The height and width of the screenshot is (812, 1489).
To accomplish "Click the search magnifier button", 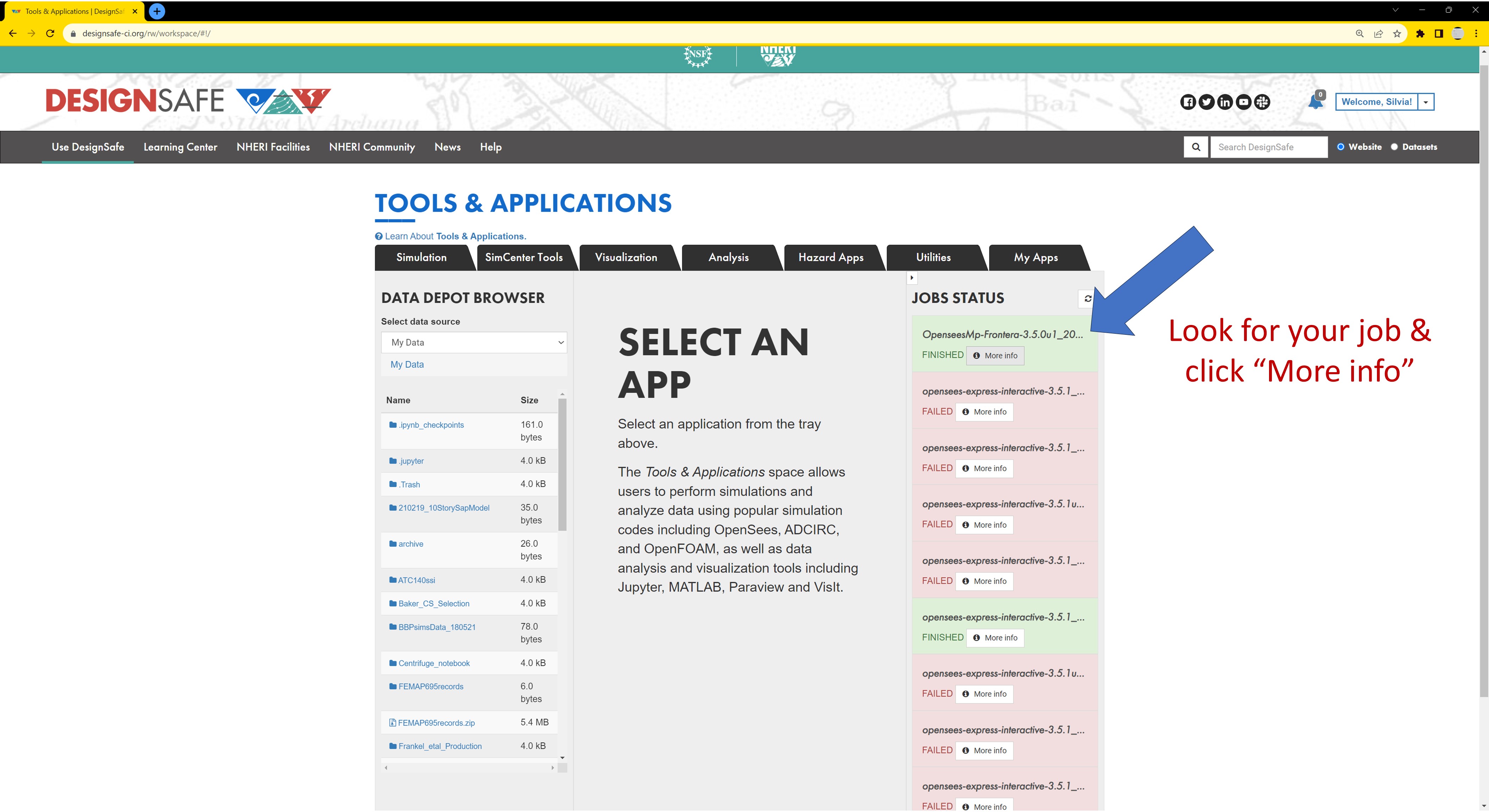I will 1195,147.
